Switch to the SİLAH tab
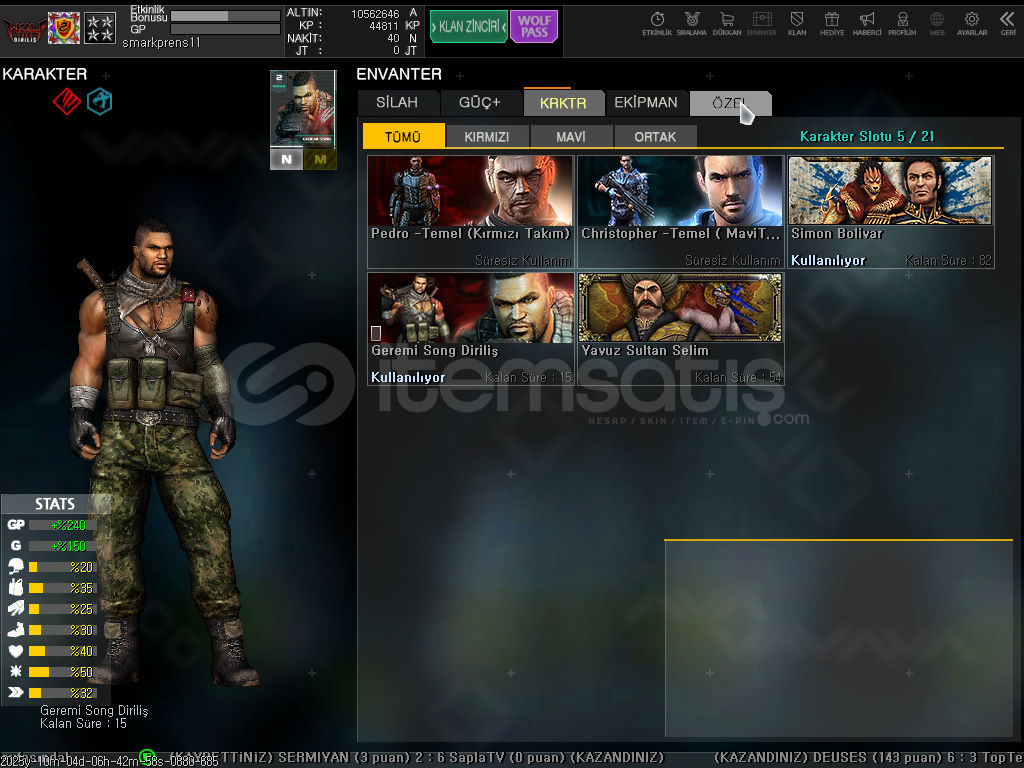The width and height of the screenshot is (1024, 768). (x=397, y=102)
